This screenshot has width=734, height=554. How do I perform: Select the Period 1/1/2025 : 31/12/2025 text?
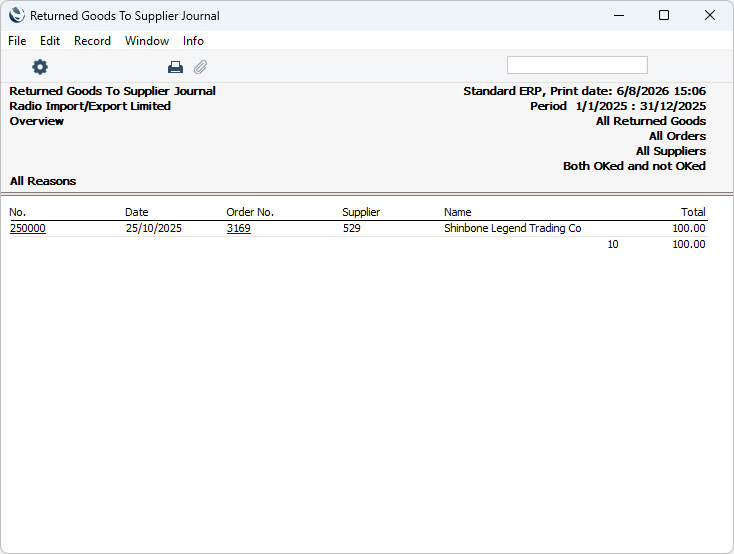tap(618, 106)
